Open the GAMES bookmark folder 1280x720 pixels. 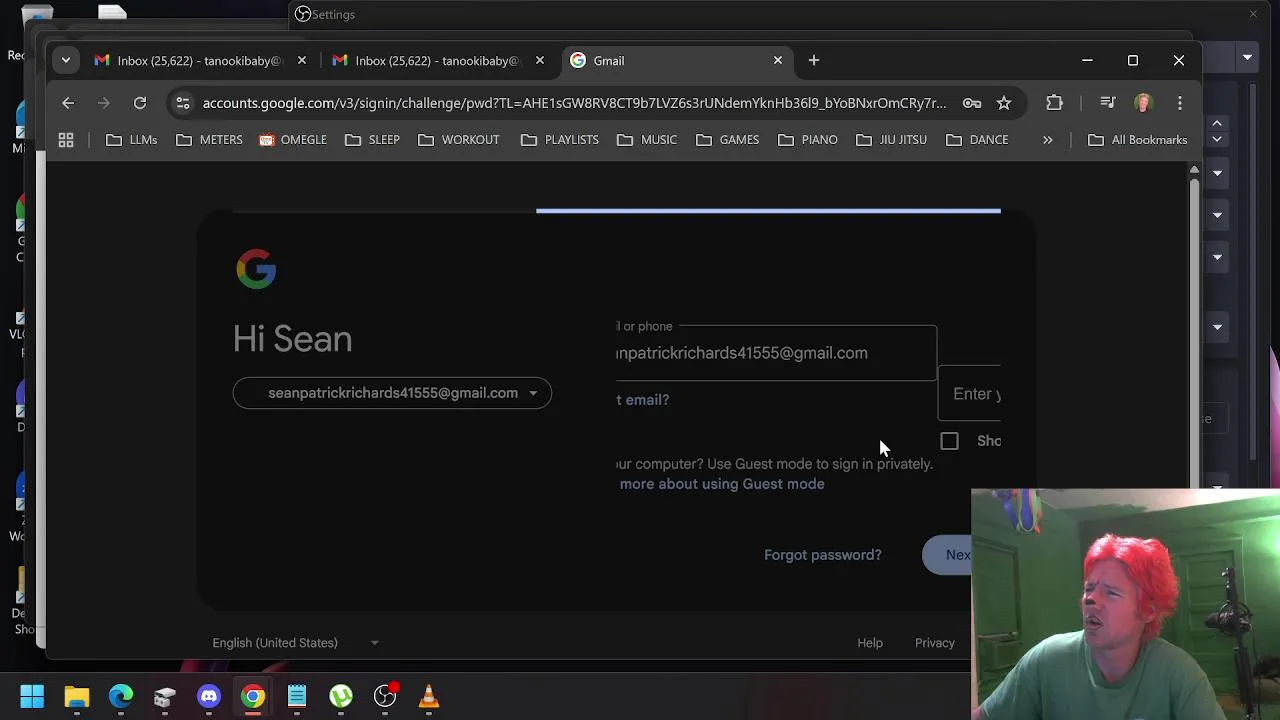(x=727, y=140)
